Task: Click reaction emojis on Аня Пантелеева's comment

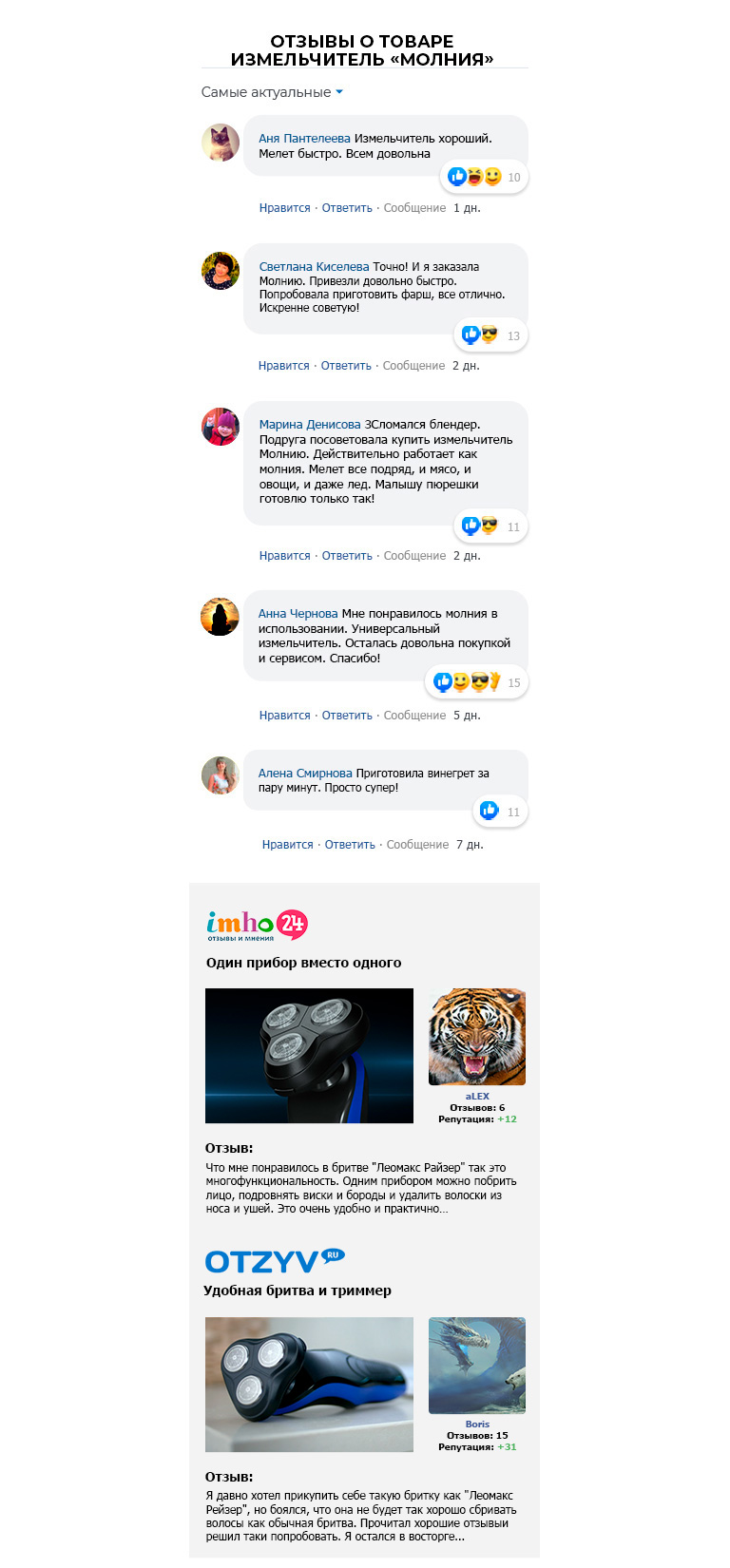Action: pyautogui.click(x=475, y=177)
